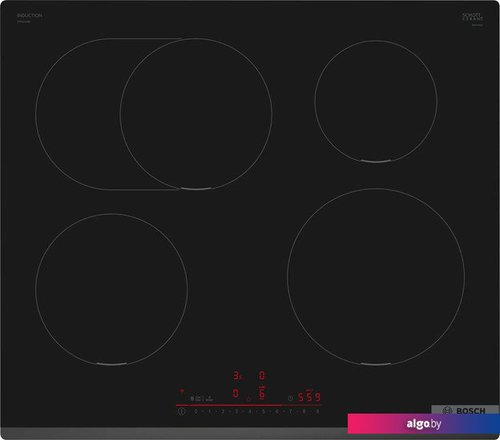Click the oval extended combi cooking zone

[x=154, y=114]
